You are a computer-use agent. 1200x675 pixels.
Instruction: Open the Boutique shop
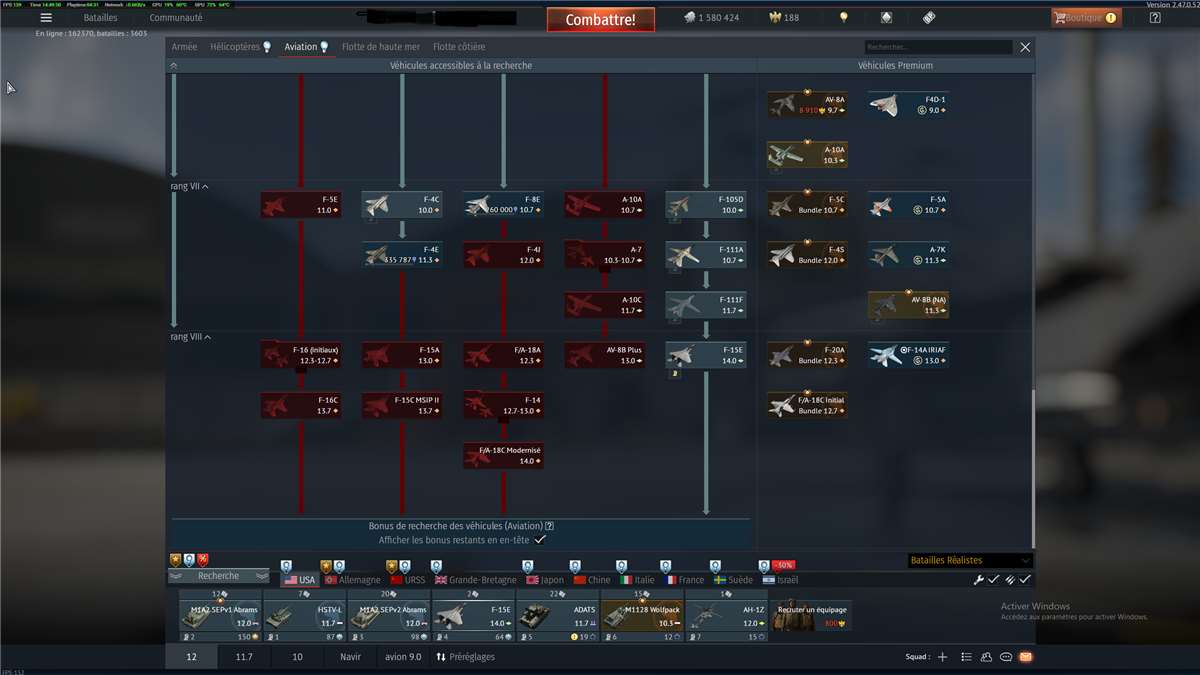click(x=1086, y=18)
